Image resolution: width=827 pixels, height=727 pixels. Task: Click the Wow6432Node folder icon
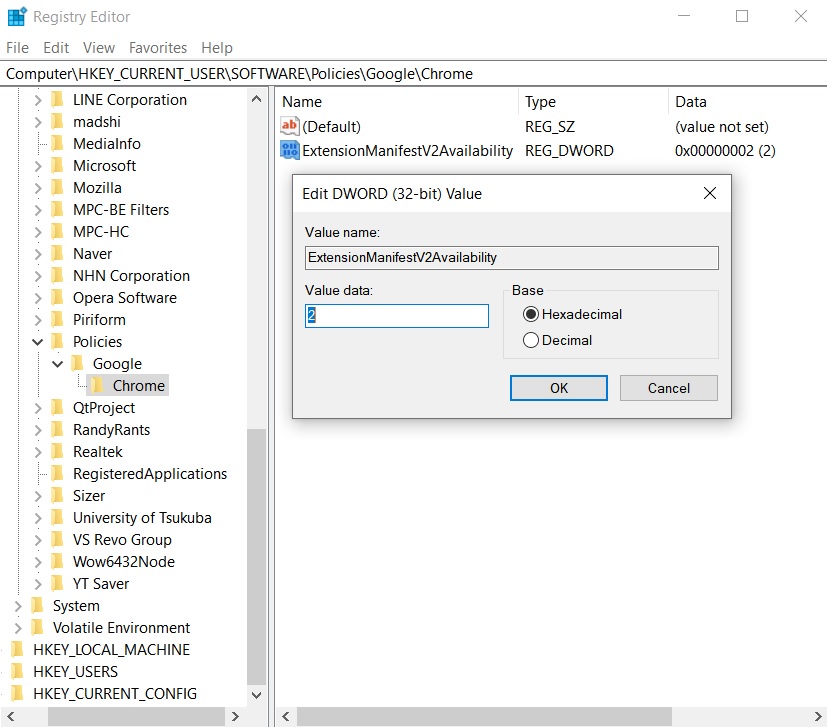tap(57, 561)
